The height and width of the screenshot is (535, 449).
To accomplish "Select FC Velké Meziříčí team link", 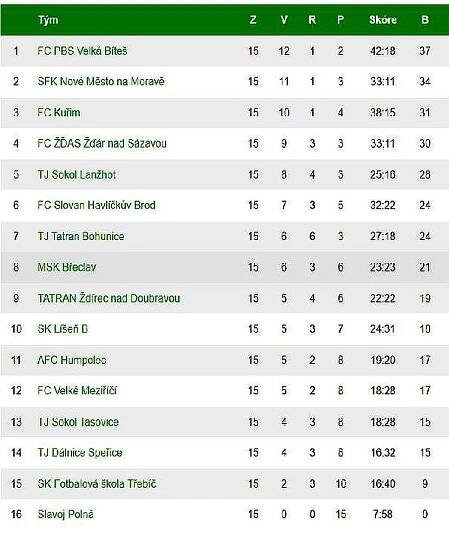I will (x=77, y=390).
